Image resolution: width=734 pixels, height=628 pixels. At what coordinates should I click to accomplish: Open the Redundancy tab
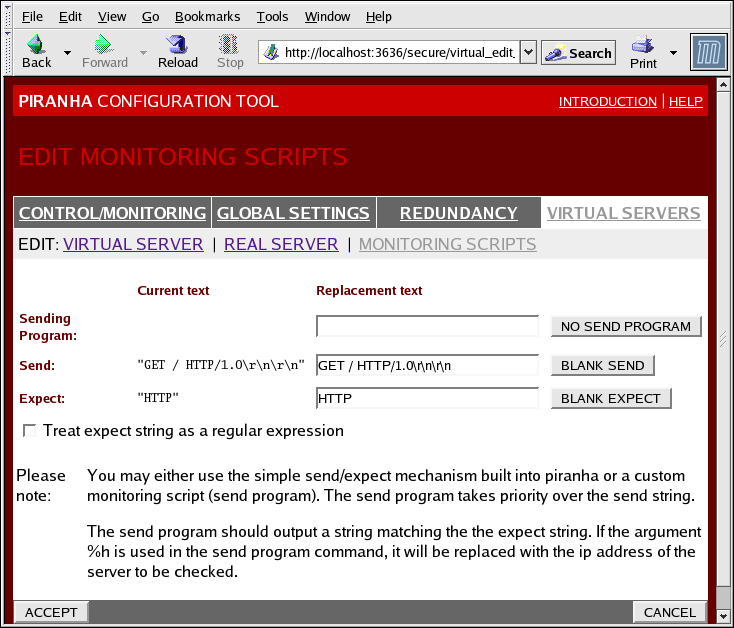tap(458, 213)
